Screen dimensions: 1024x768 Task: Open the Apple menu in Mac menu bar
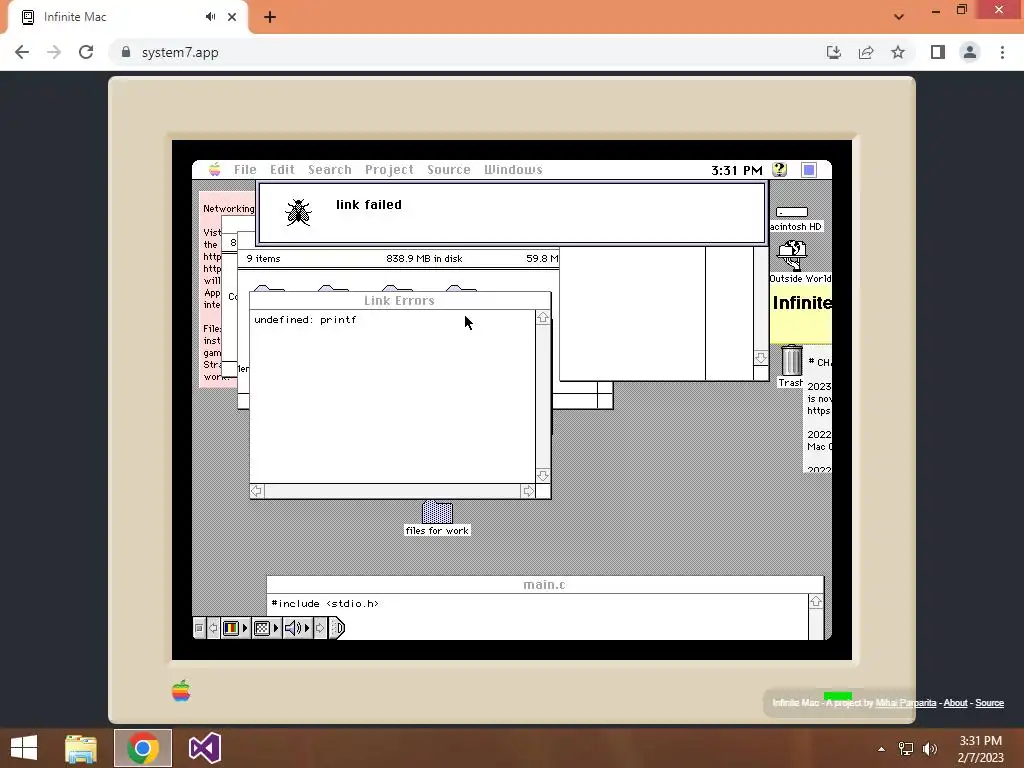[214, 170]
